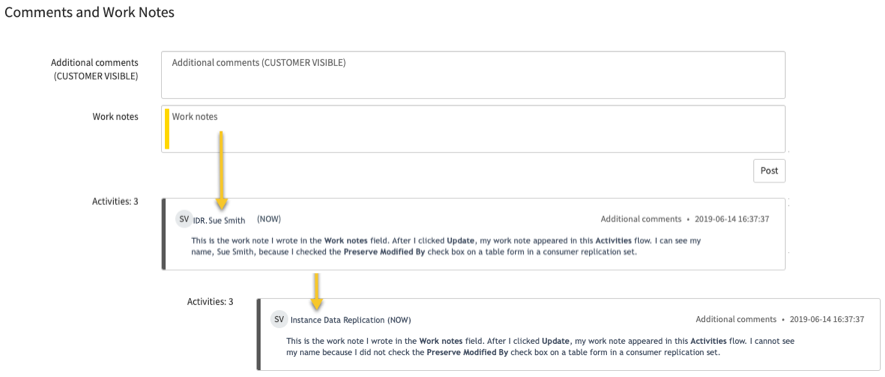Viewport: 885px width, 377px height.
Task: Click the note text mentioning 'I cannot see my name'
Action: [541, 347]
